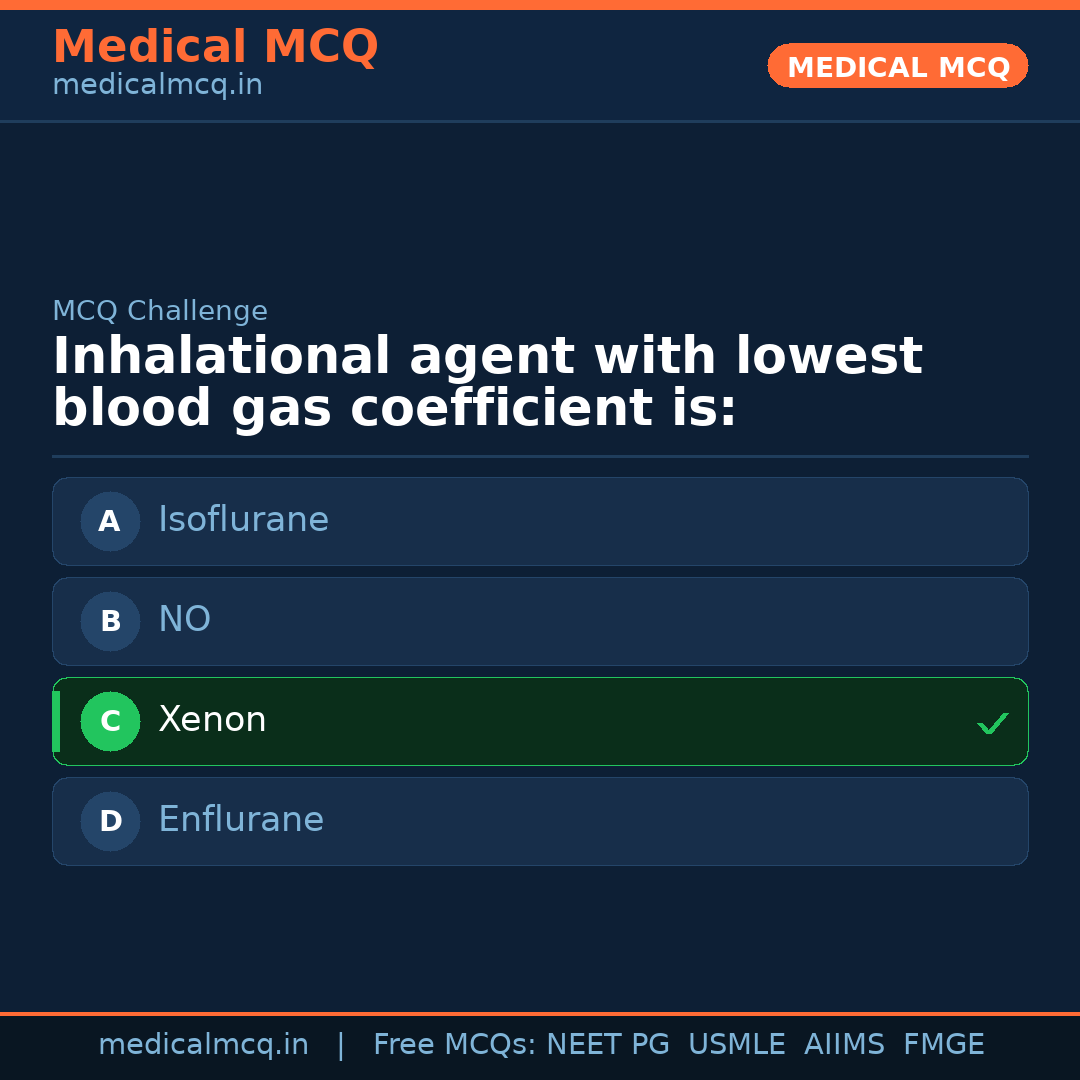Click the letter D circle icon
This screenshot has height=1080, width=1080.
(x=110, y=821)
